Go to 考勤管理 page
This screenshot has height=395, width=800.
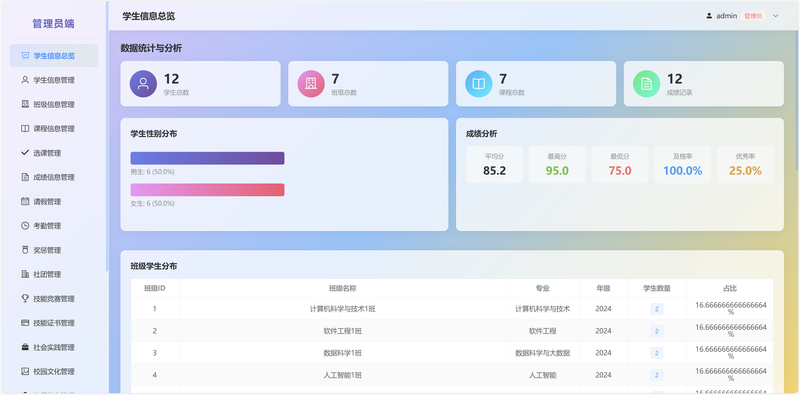coord(54,226)
